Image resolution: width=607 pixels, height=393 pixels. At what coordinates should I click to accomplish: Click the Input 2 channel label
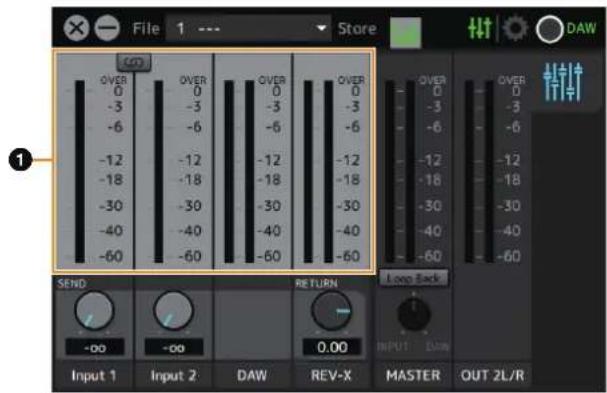click(173, 375)
